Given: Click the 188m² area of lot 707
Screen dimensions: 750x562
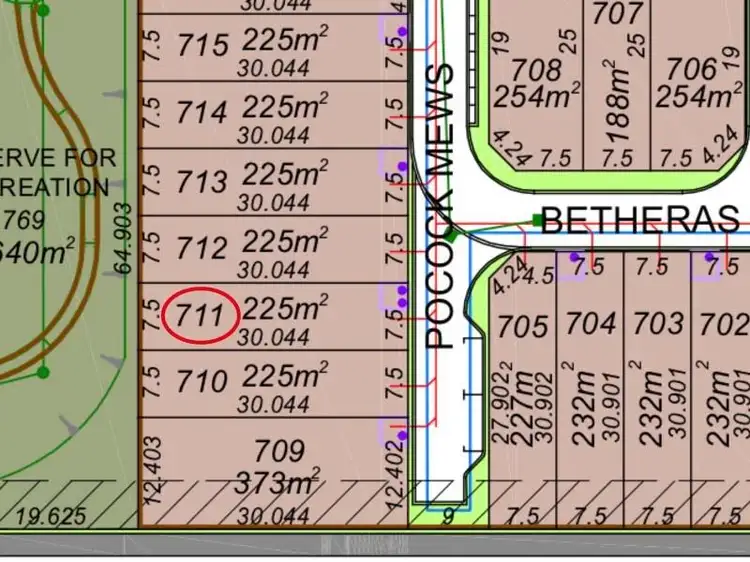Looking at the screenshot, I should tap(617, 100).
